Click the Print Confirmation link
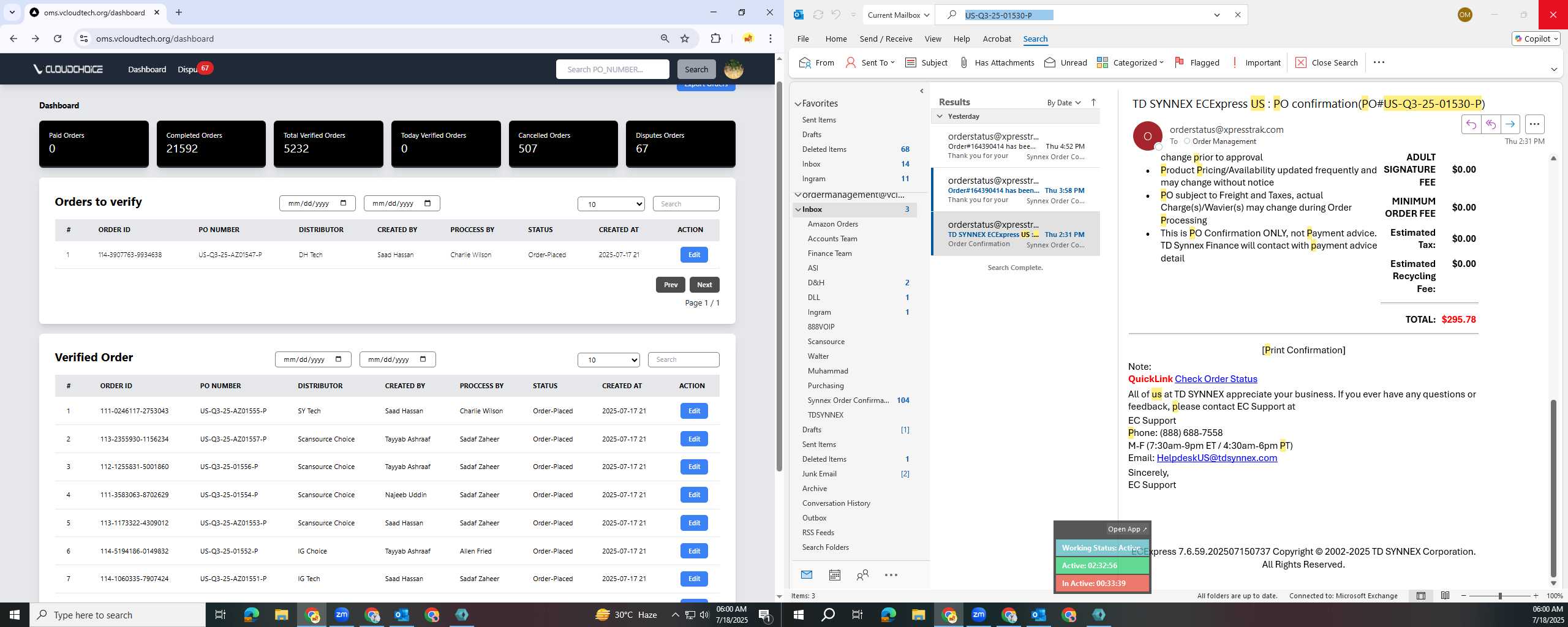The width and height of the screenshot is (1568, 627). (x=1303, y=350)
